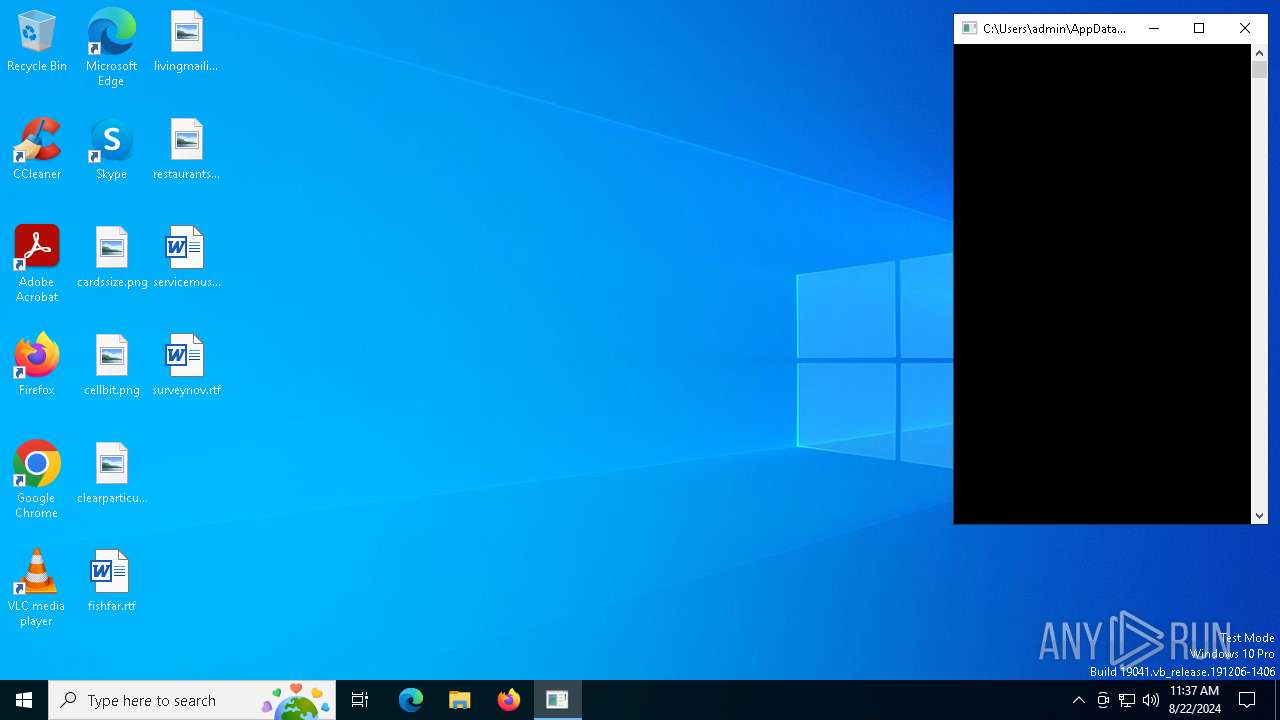Open Firefox from the taskbar
Viewport: 1280px width, 720px height.
509,700
